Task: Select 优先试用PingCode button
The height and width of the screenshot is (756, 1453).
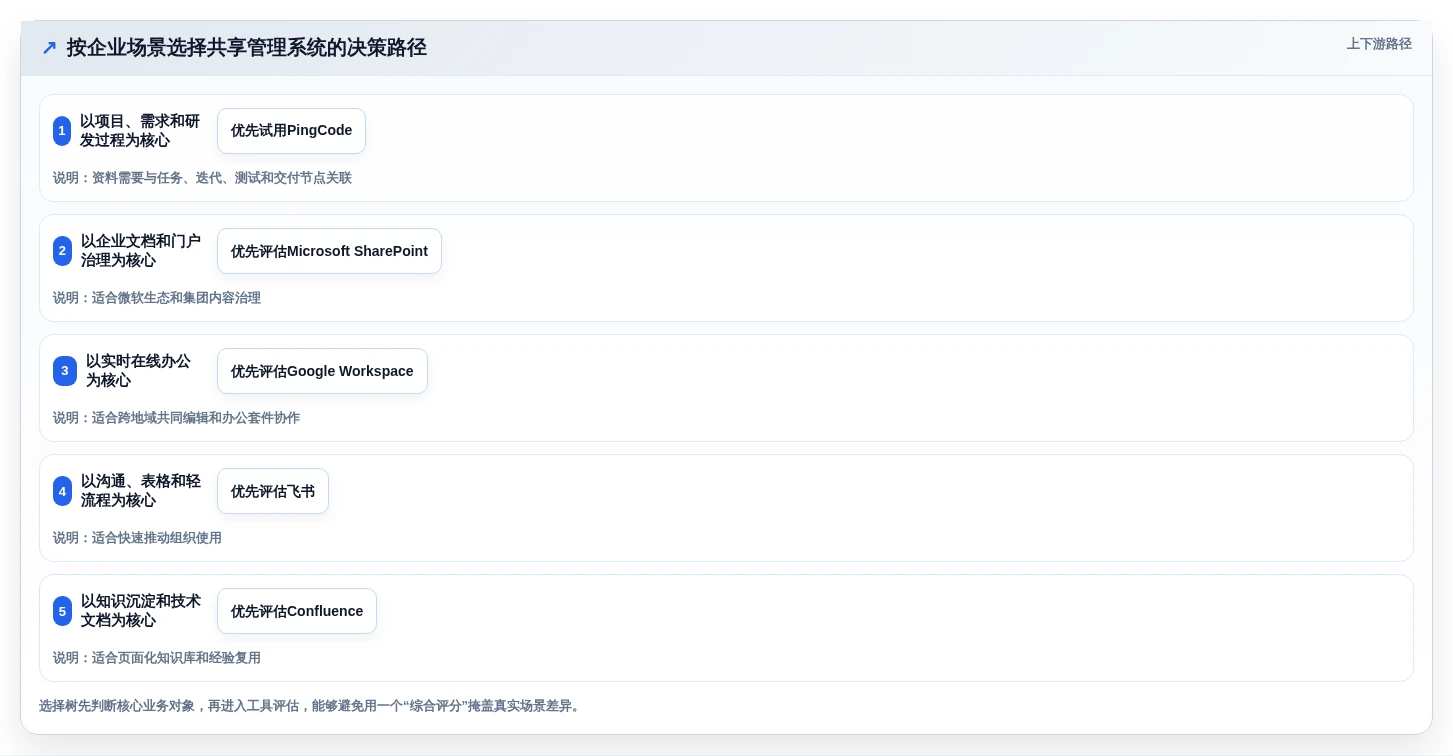Action: coord(291,131)
